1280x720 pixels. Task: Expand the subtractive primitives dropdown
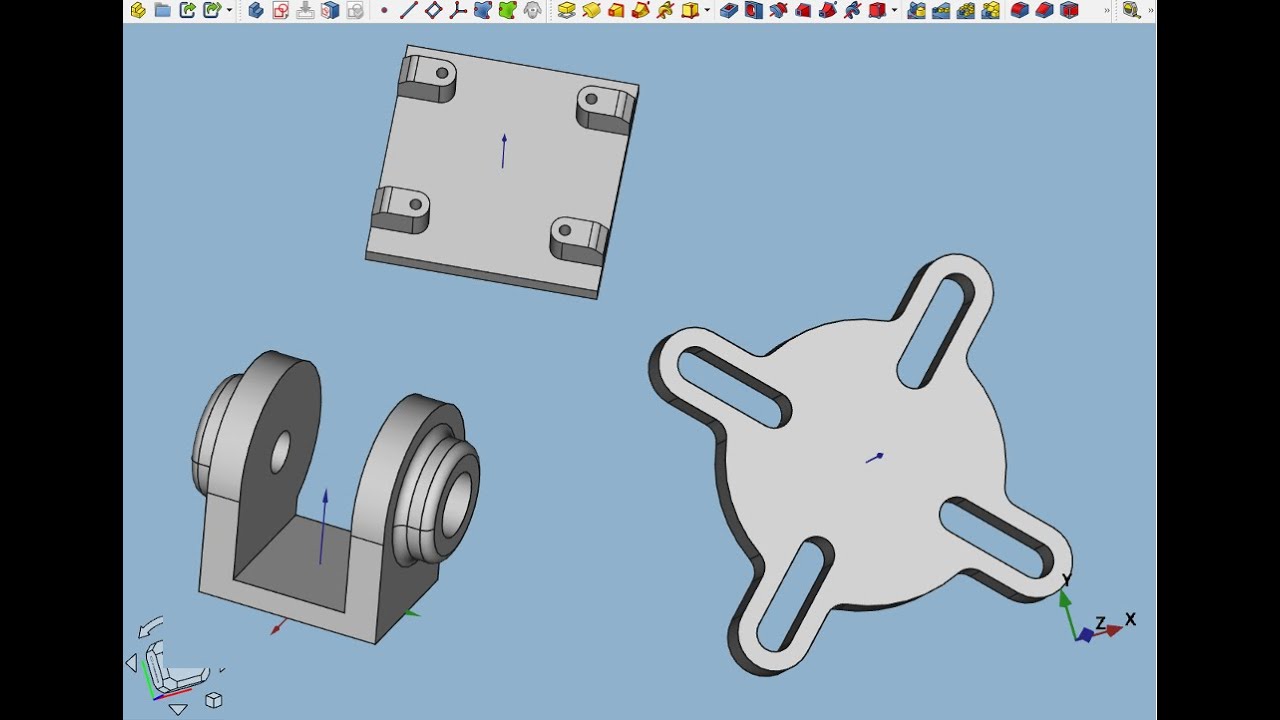pos(894,10)
